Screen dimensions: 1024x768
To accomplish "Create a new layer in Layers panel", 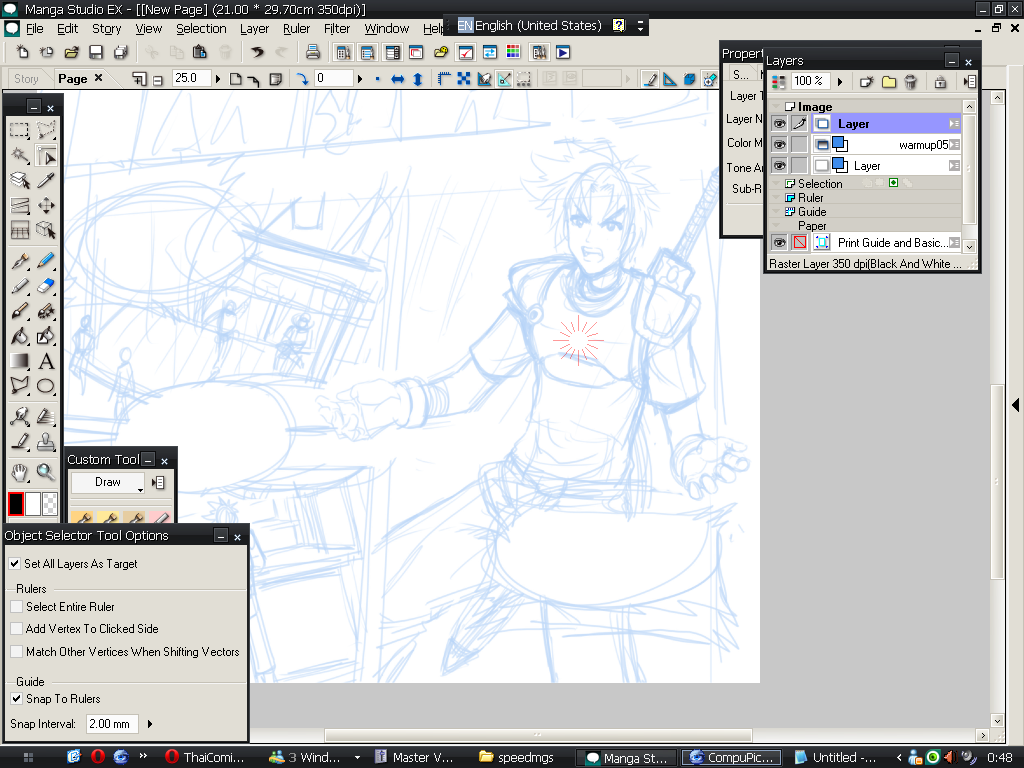I will pos(867,82).
